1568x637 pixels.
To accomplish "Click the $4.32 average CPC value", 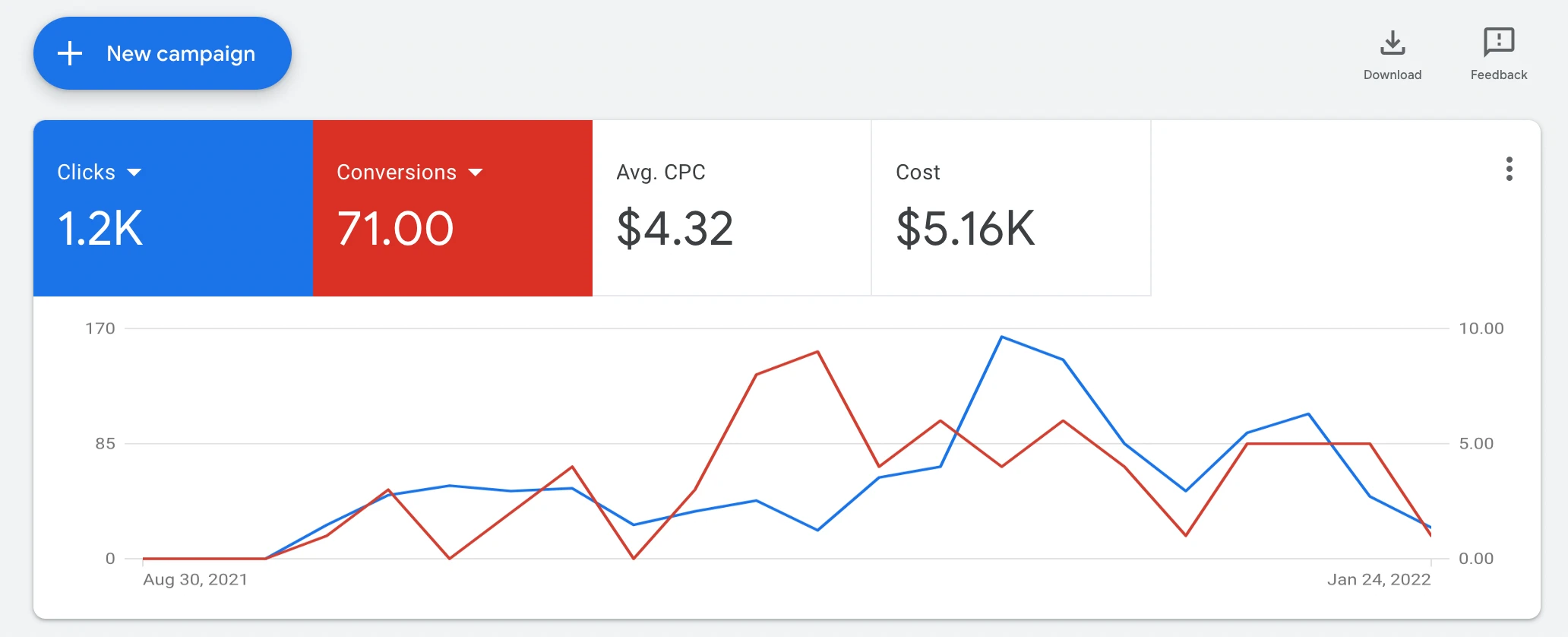I will (x=675, y=228).
